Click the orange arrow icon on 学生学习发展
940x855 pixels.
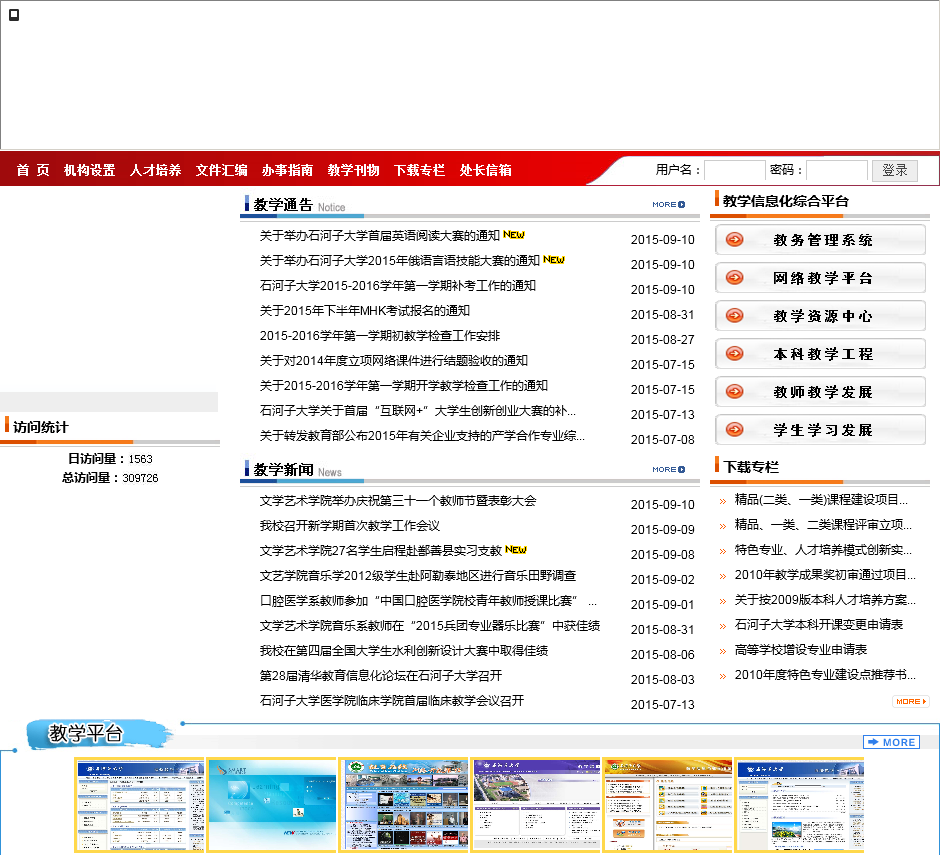pos(735,430)
